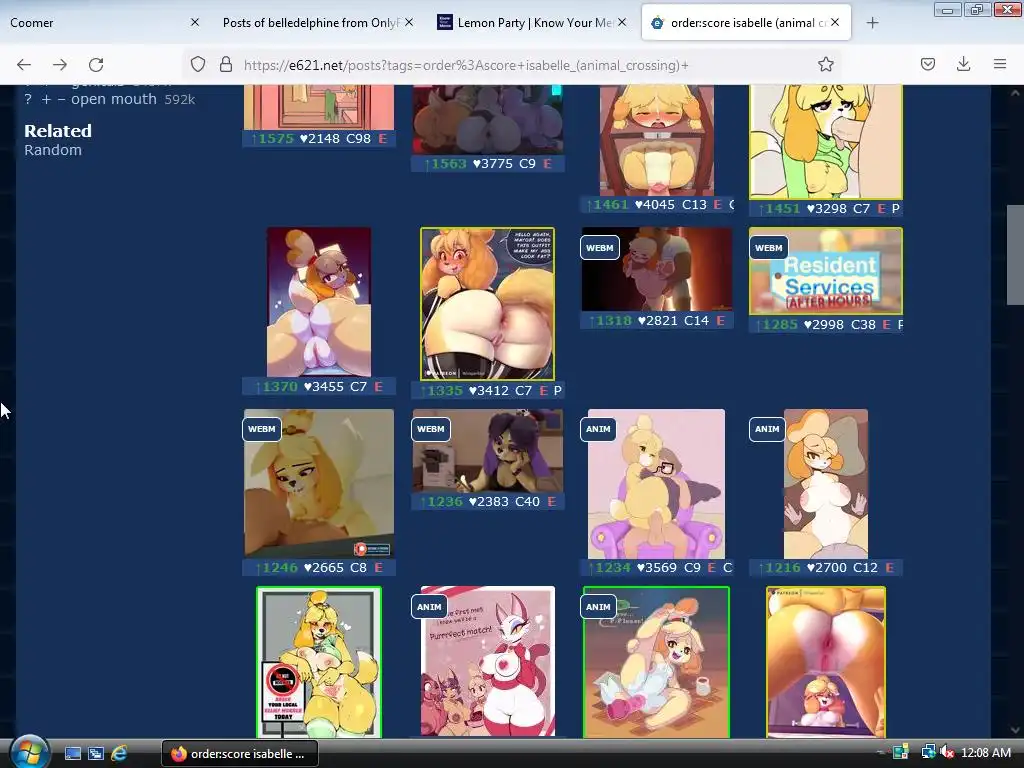The width and height of the screenshot is (1024, 768).
Task: Exclude open mouth tag with the – link
Action: (x=61, y=99)
